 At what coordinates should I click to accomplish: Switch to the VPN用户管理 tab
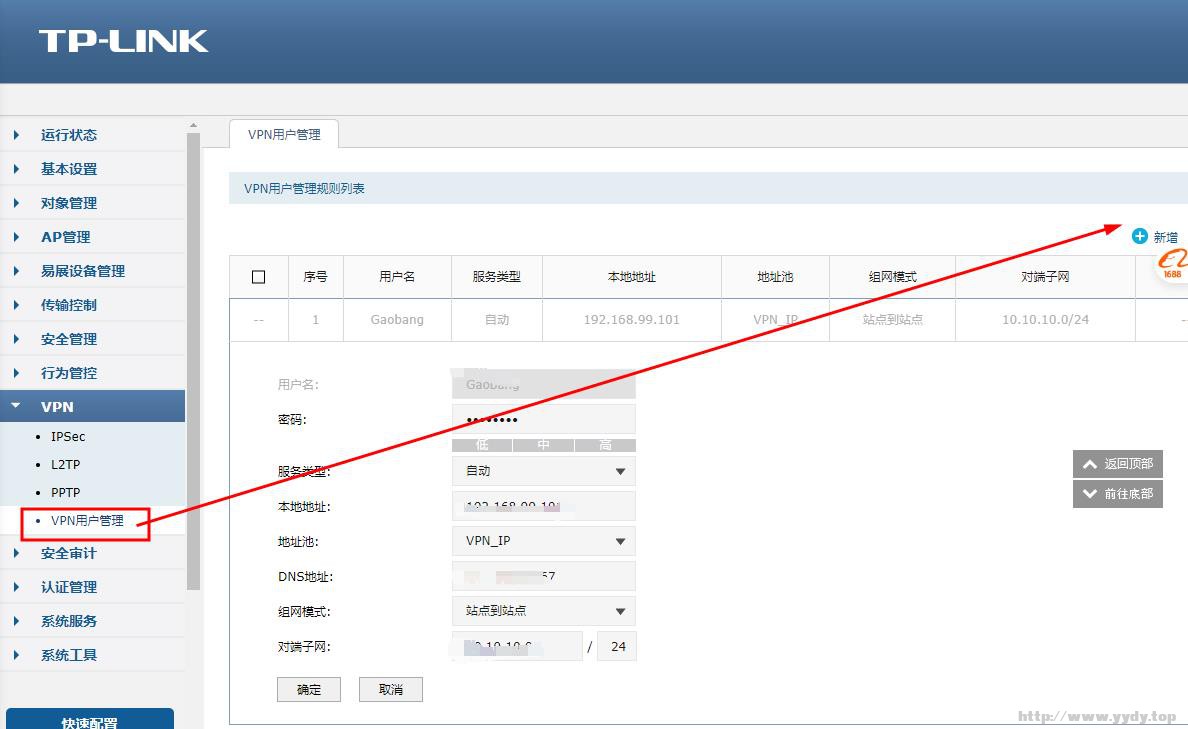point(284,134)
